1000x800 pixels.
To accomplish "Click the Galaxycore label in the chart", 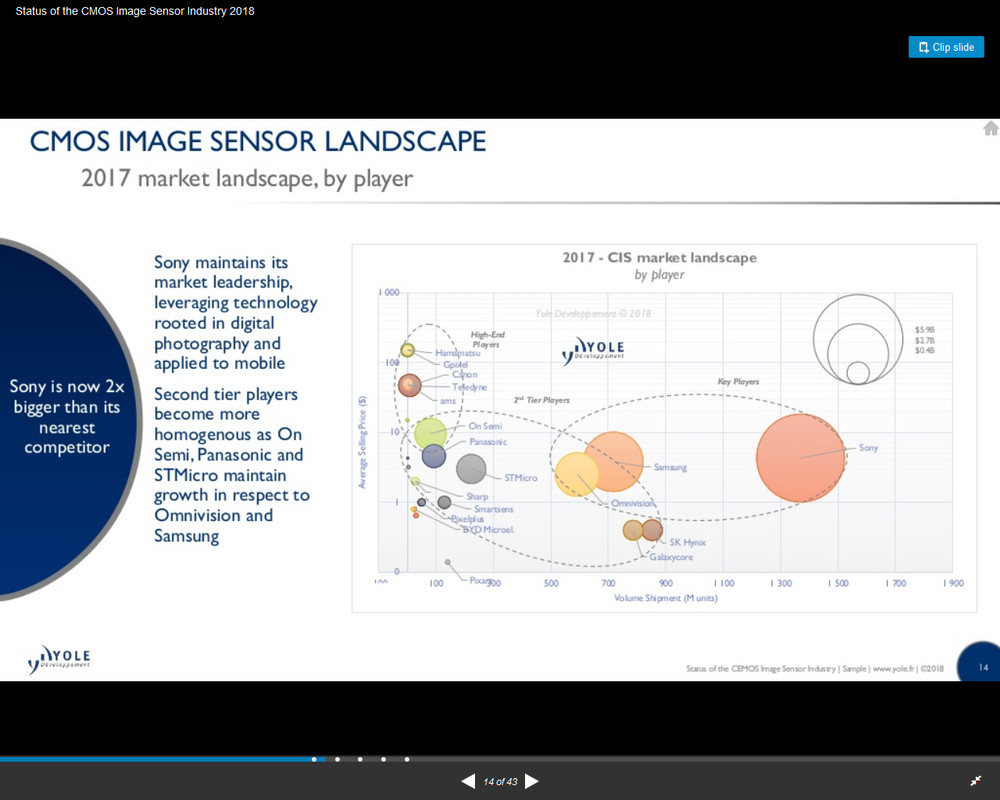I will (671, 557).
